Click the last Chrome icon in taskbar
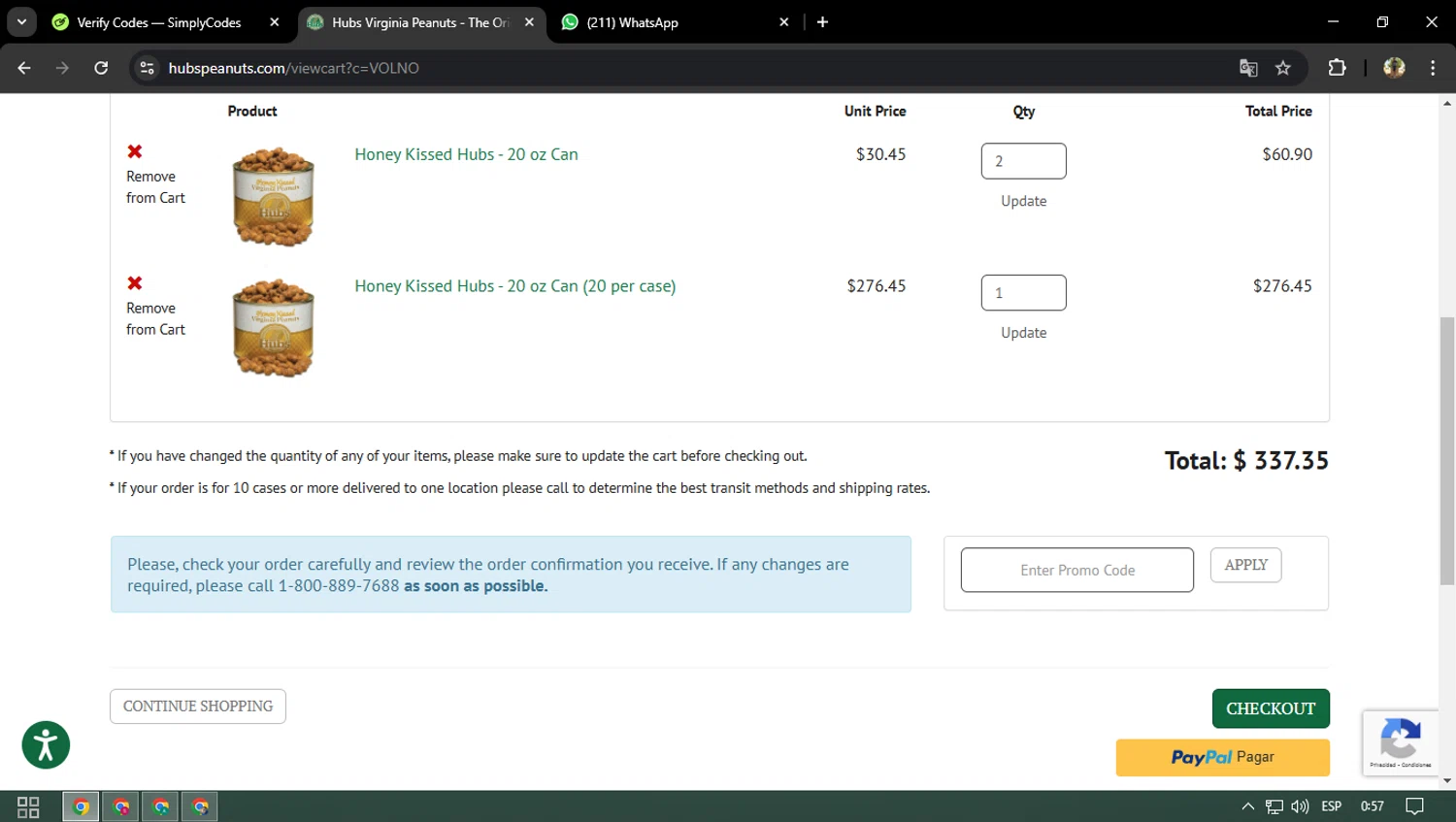 [x=200, y=806]
